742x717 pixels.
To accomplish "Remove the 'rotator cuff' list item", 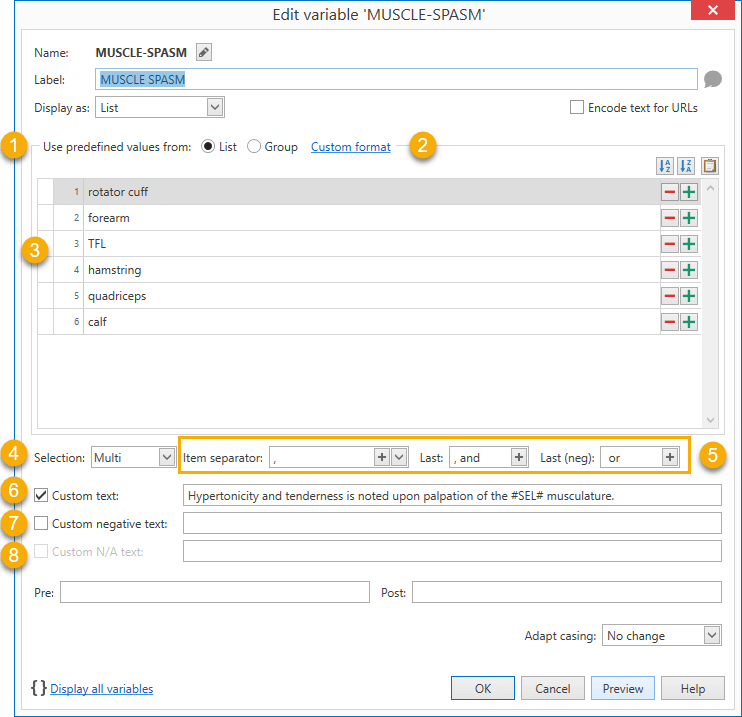I will (669, 192).
